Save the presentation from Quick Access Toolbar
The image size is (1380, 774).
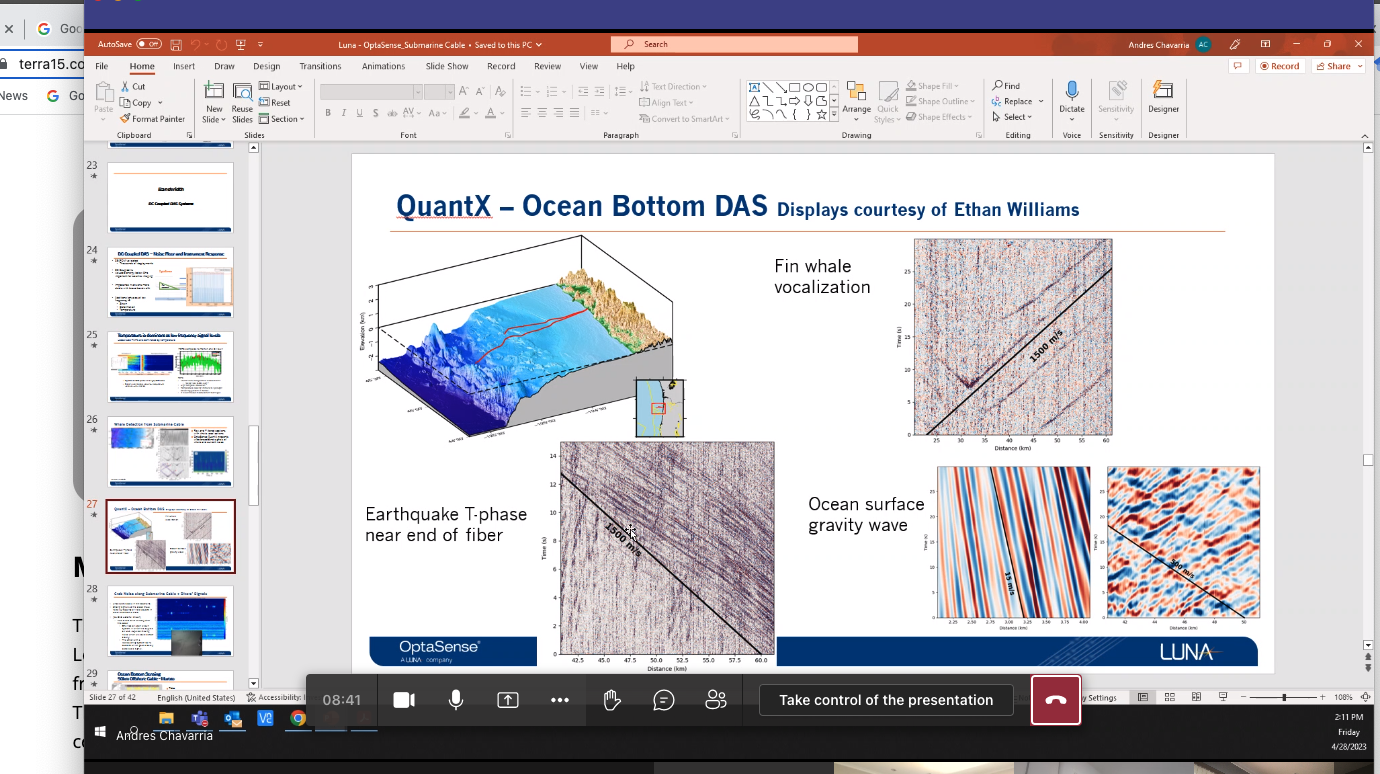(176, 44)
